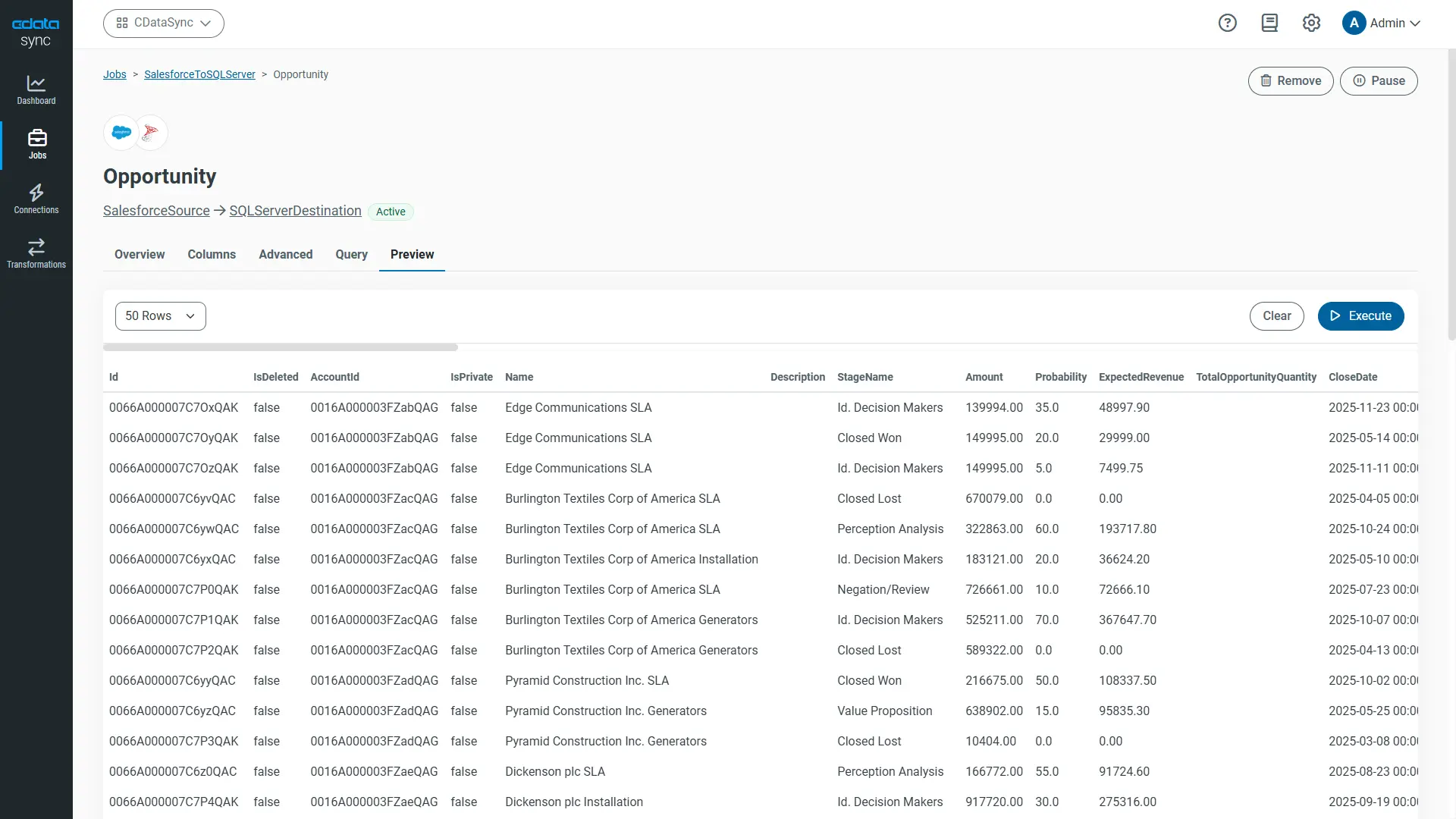
Task: Open Transformations in sidebar
Action: 36,253
